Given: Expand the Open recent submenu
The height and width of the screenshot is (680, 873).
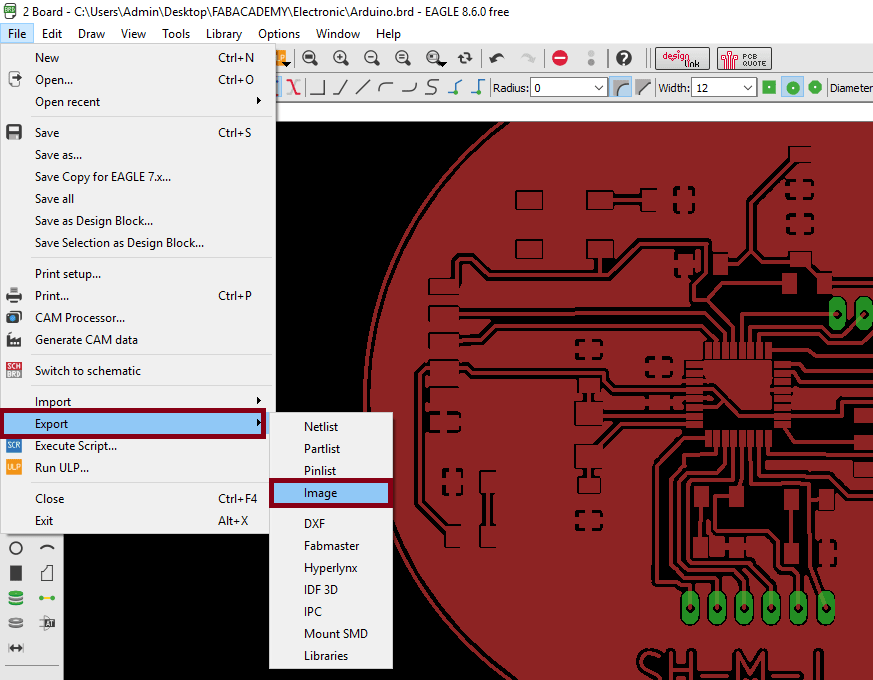Looking at the screenshot, I should pos(138,102).
